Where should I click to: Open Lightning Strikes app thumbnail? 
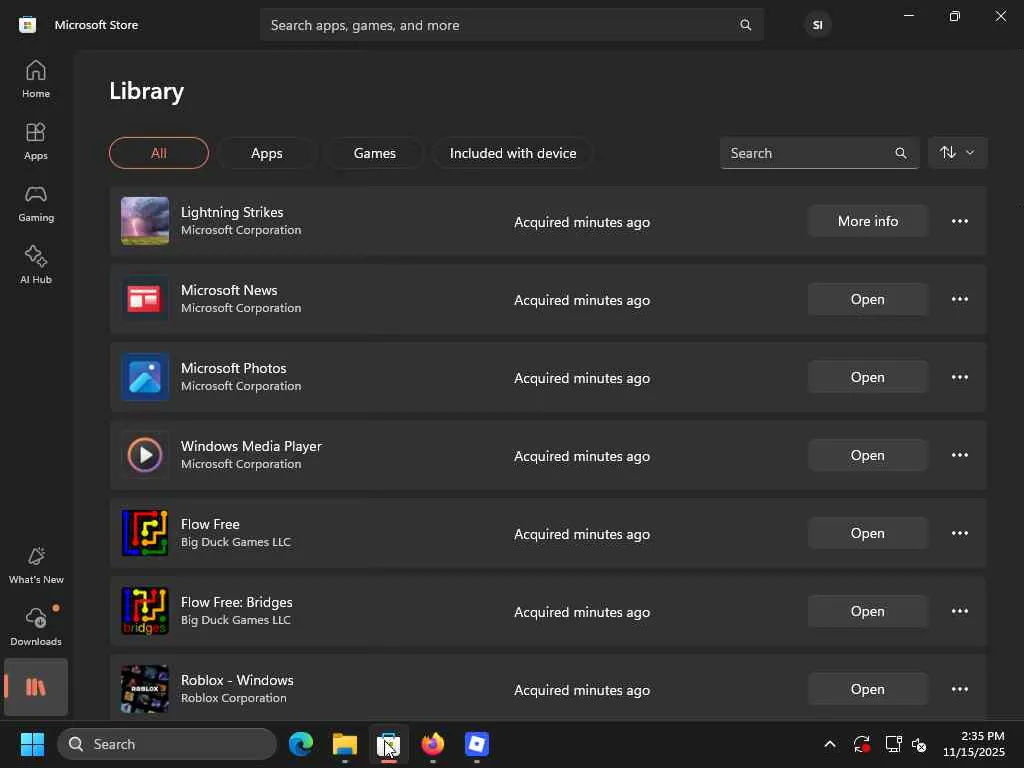click(x=145, y=221)
